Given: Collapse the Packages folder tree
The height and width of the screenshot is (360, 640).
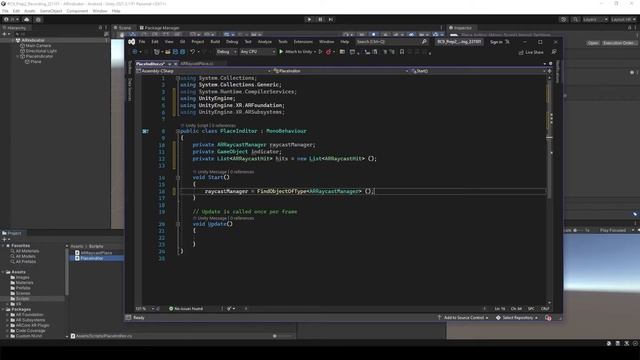Looking at the screenshot, I should [3, 309].
